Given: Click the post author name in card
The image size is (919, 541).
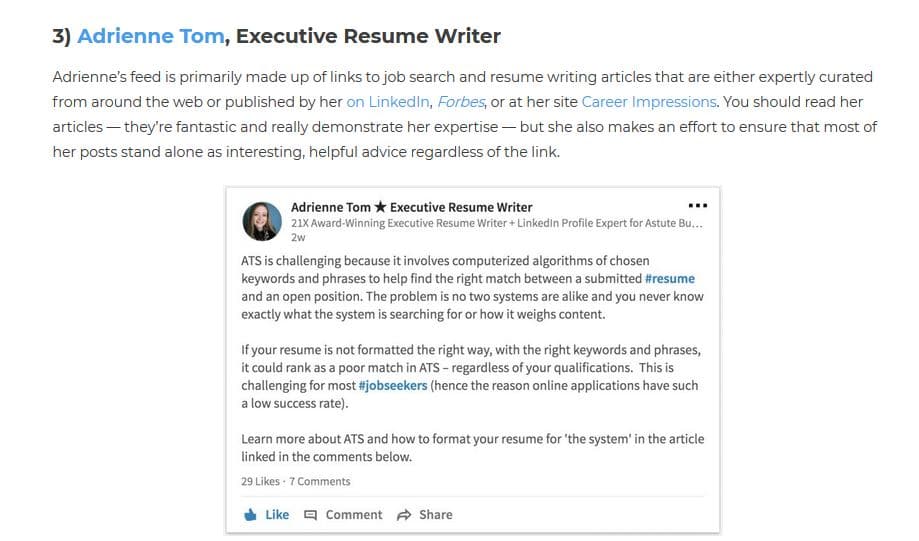Looking at the screenshot, I should click(x=411, y=207).
